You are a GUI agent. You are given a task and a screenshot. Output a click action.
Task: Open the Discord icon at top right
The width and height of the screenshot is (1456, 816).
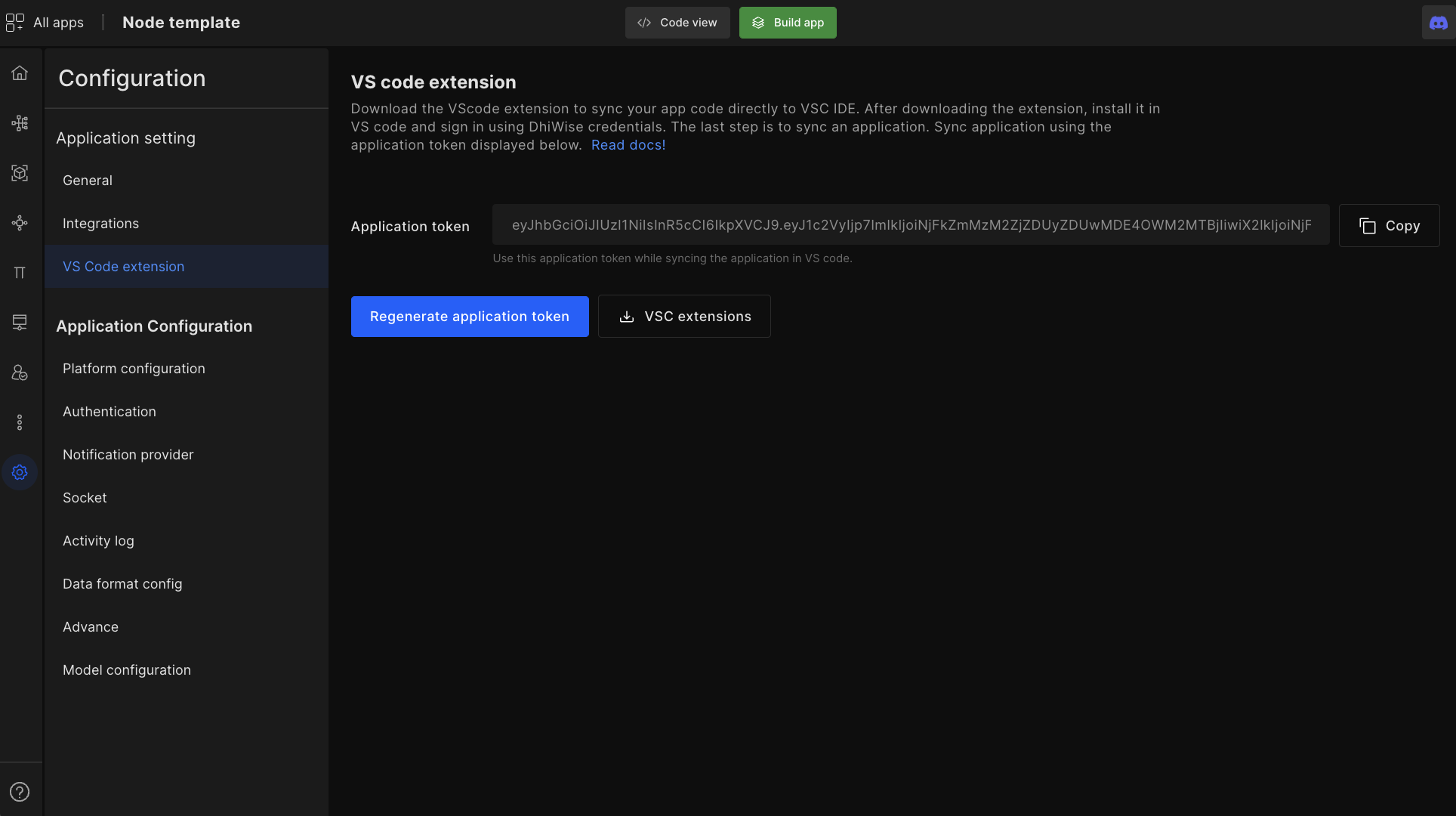tap(1439, 23)
